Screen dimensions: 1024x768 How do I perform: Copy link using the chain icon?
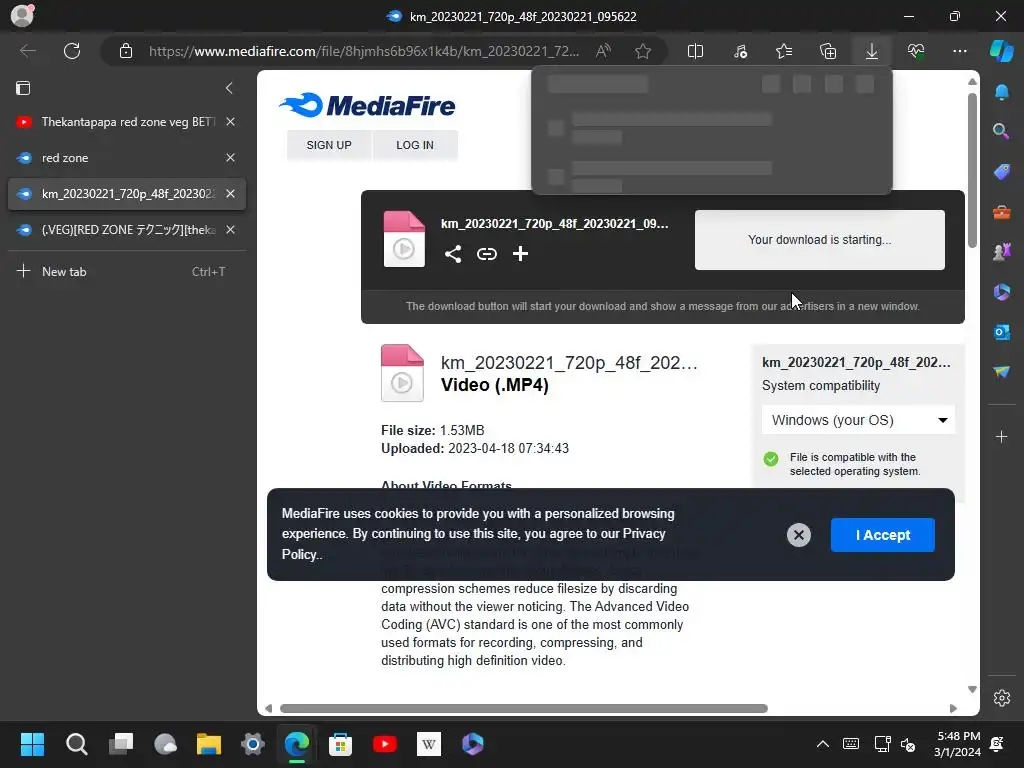tap(487, 253)
